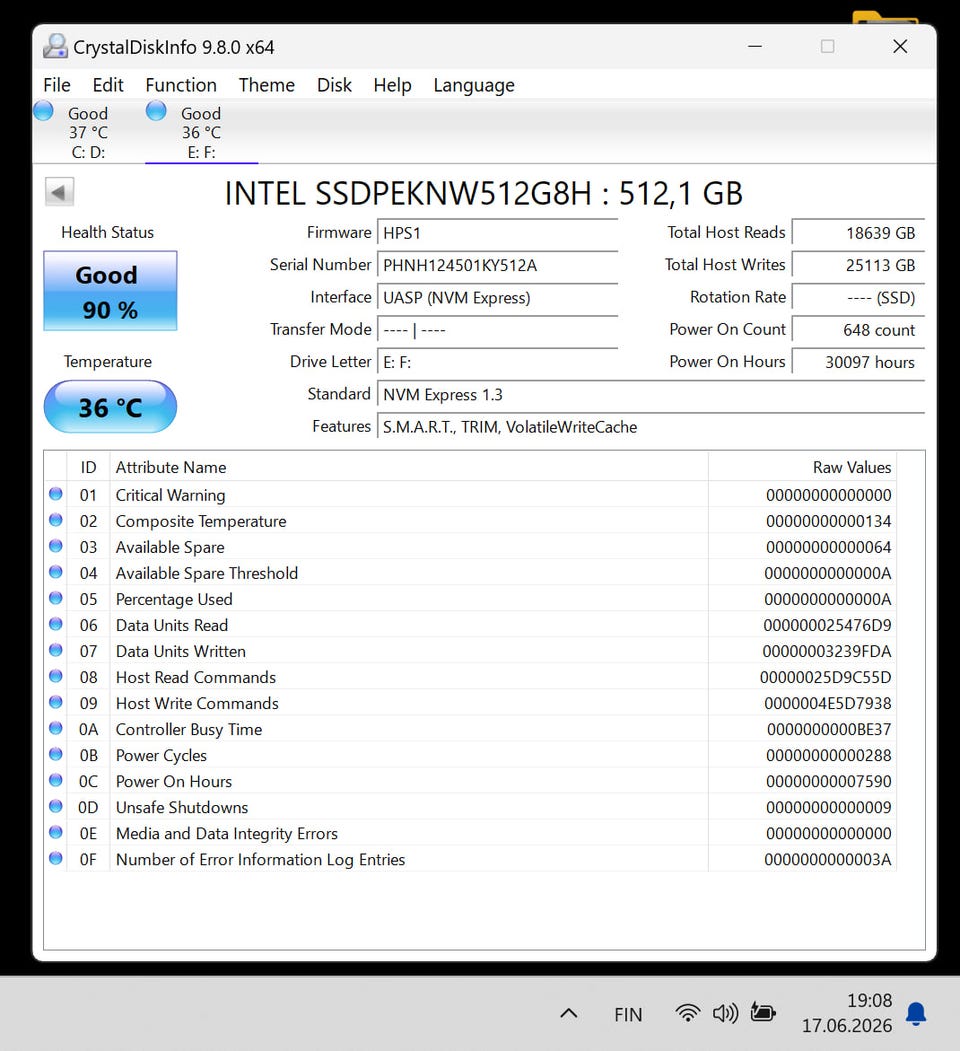Click the status dot for Critical Warning

click(56, 494)
